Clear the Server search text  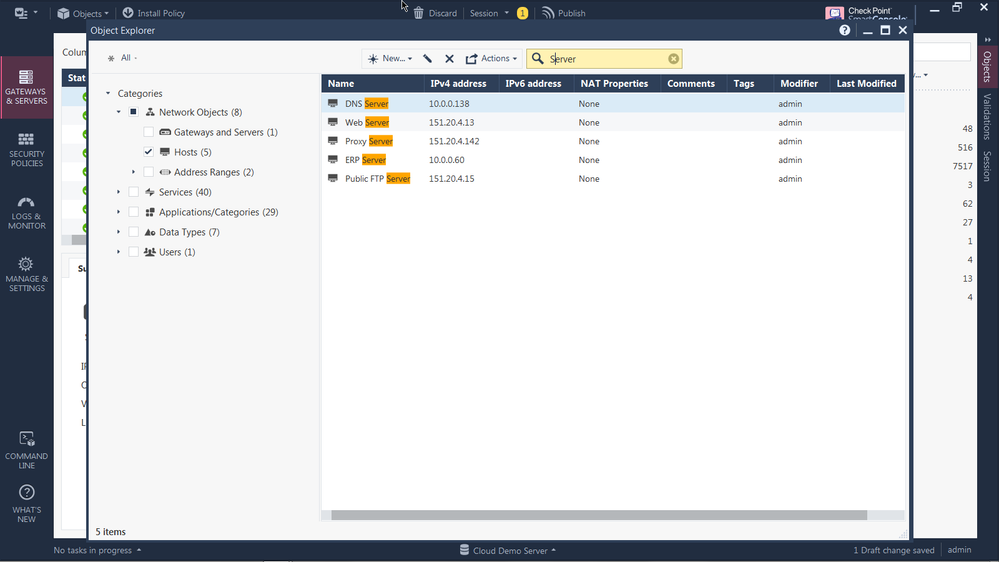point(673,59)
